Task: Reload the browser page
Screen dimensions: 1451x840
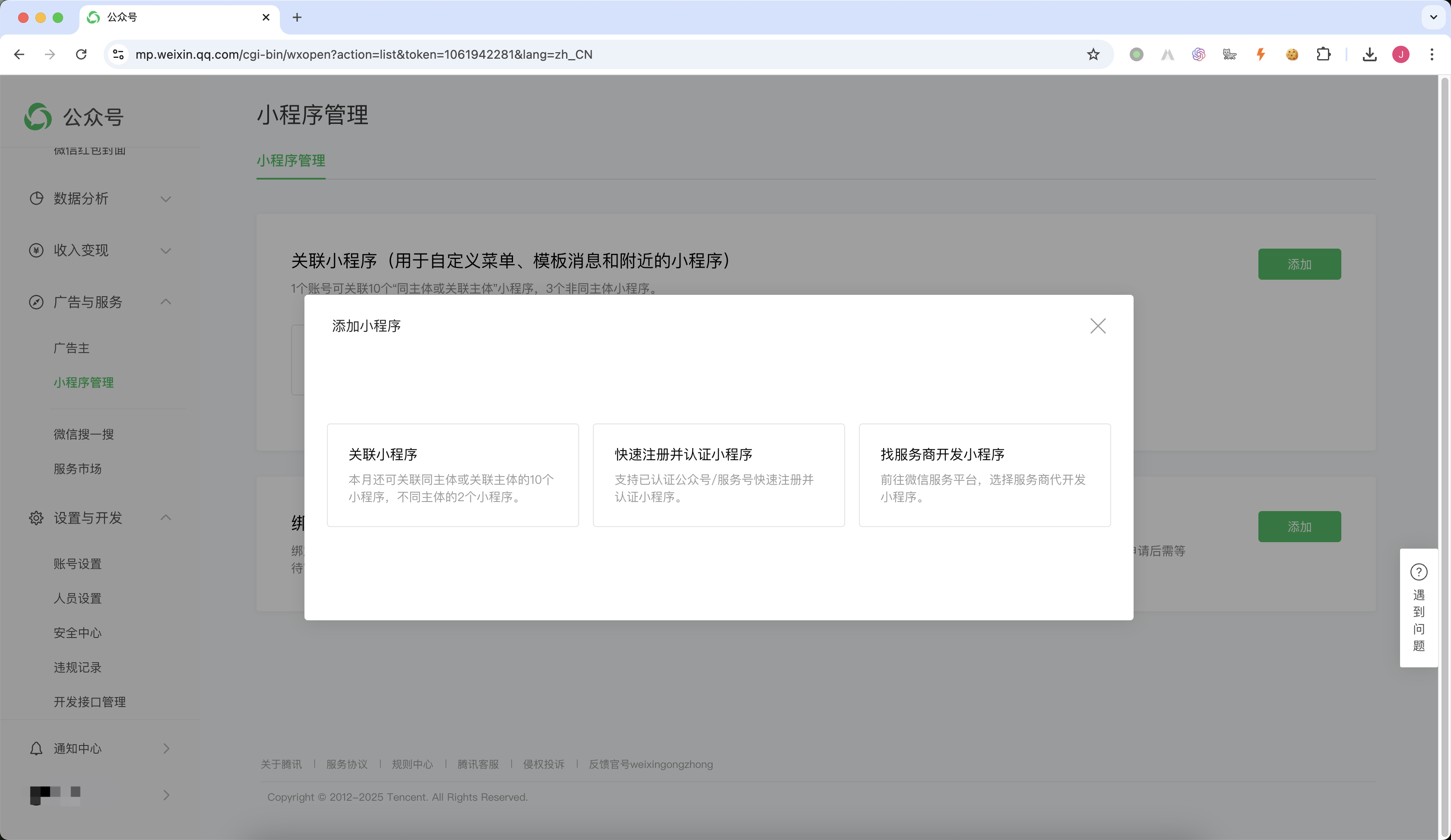Action: pos(81,54)
